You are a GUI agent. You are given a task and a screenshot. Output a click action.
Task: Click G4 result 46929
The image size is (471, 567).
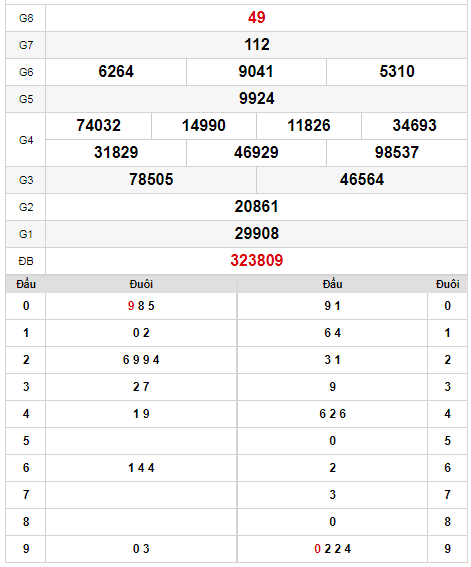pyautogui.click(x=256, y=152)
